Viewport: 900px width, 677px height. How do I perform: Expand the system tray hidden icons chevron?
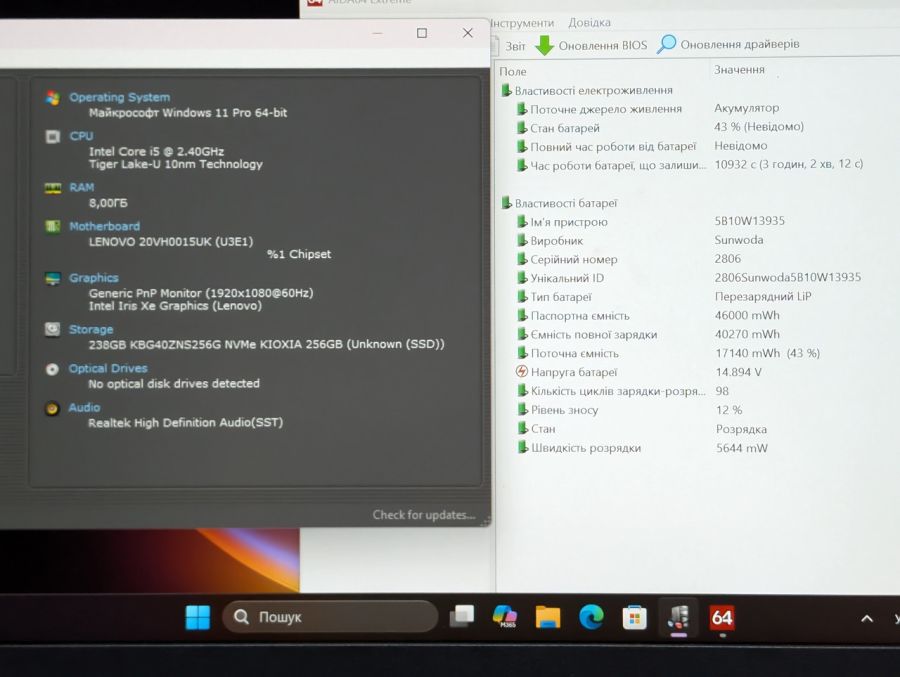867,618
